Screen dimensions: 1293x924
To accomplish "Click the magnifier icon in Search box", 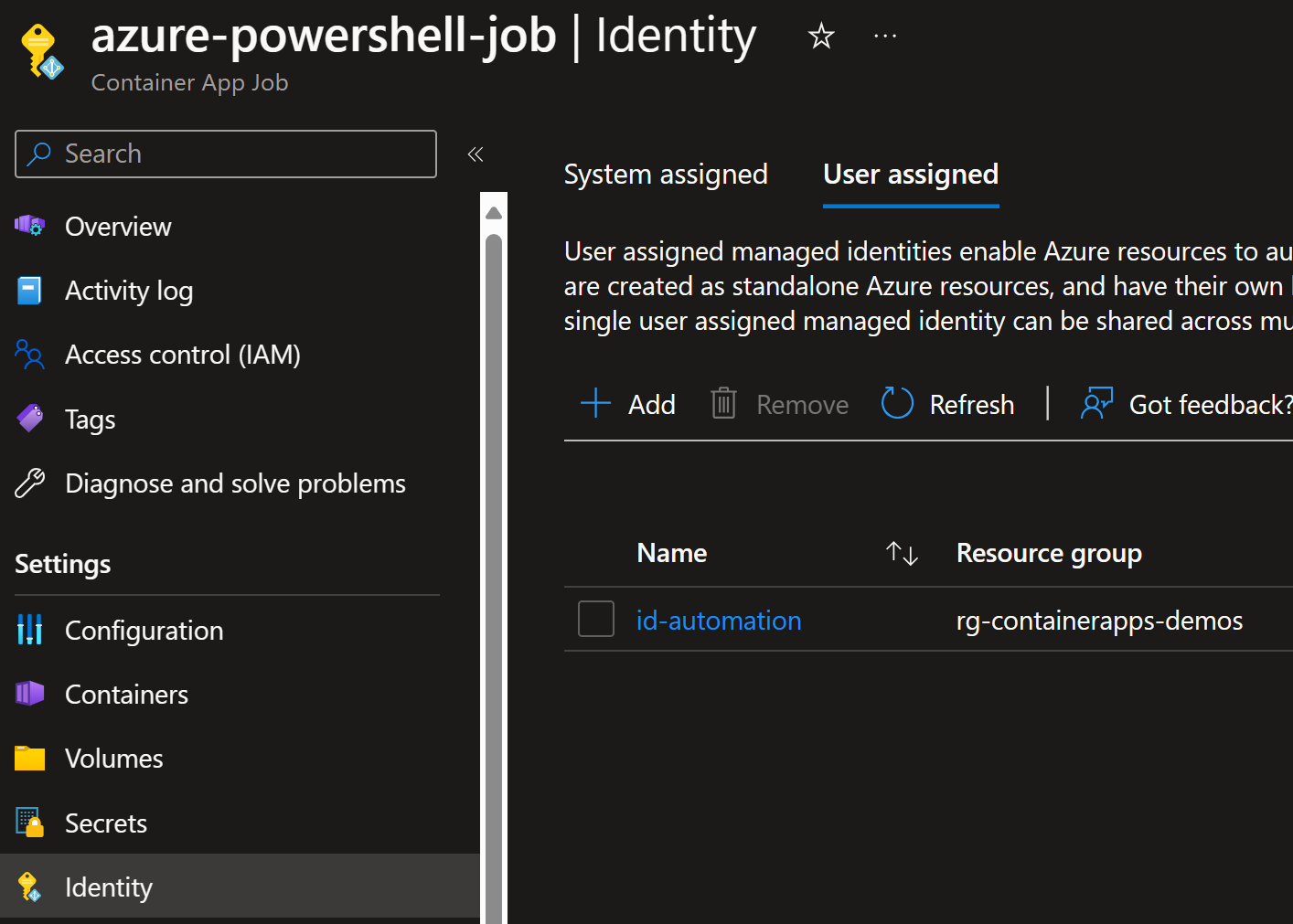I will [38, 154].
